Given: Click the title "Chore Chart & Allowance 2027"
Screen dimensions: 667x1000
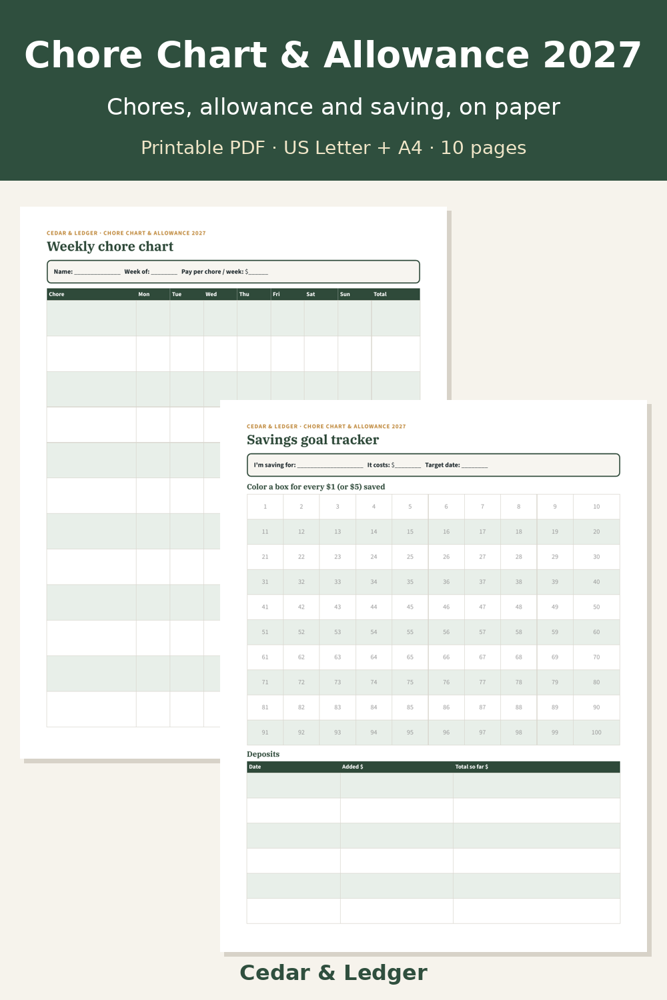Looking at the screenshot, I should click(333, 55).
